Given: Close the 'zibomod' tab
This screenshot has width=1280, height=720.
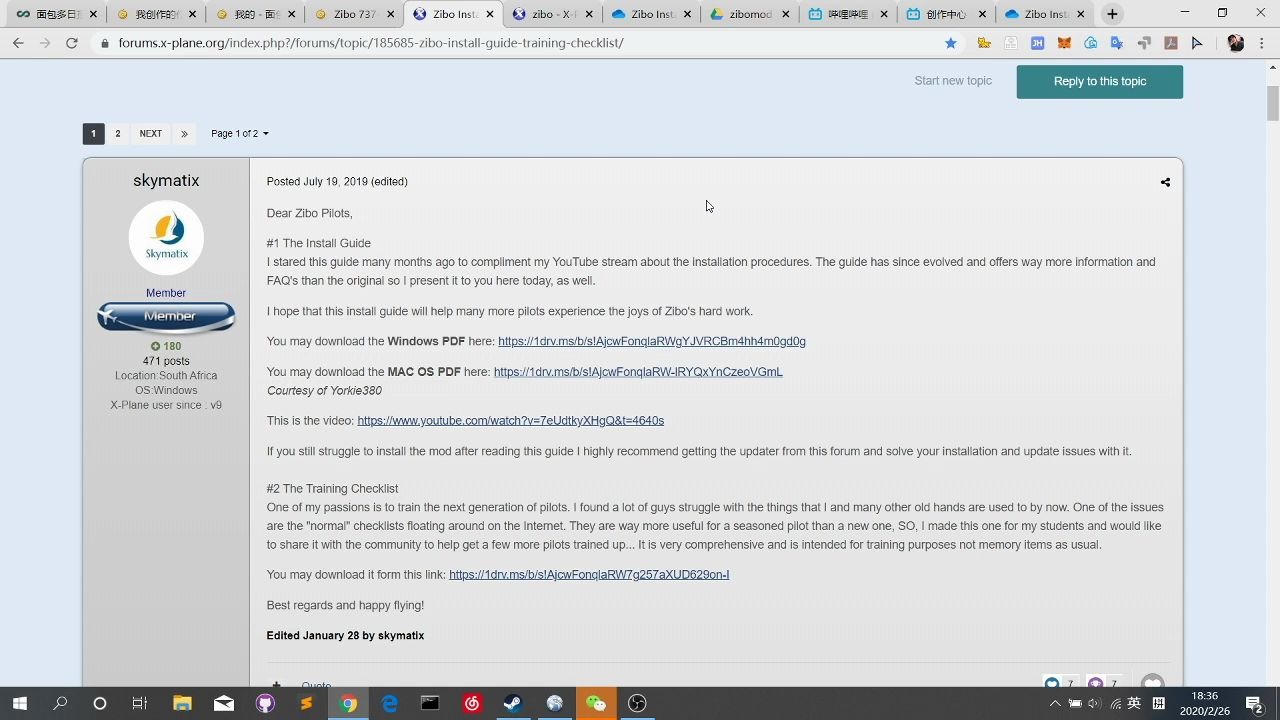Looking at the screenshot, I should (786, 14).
